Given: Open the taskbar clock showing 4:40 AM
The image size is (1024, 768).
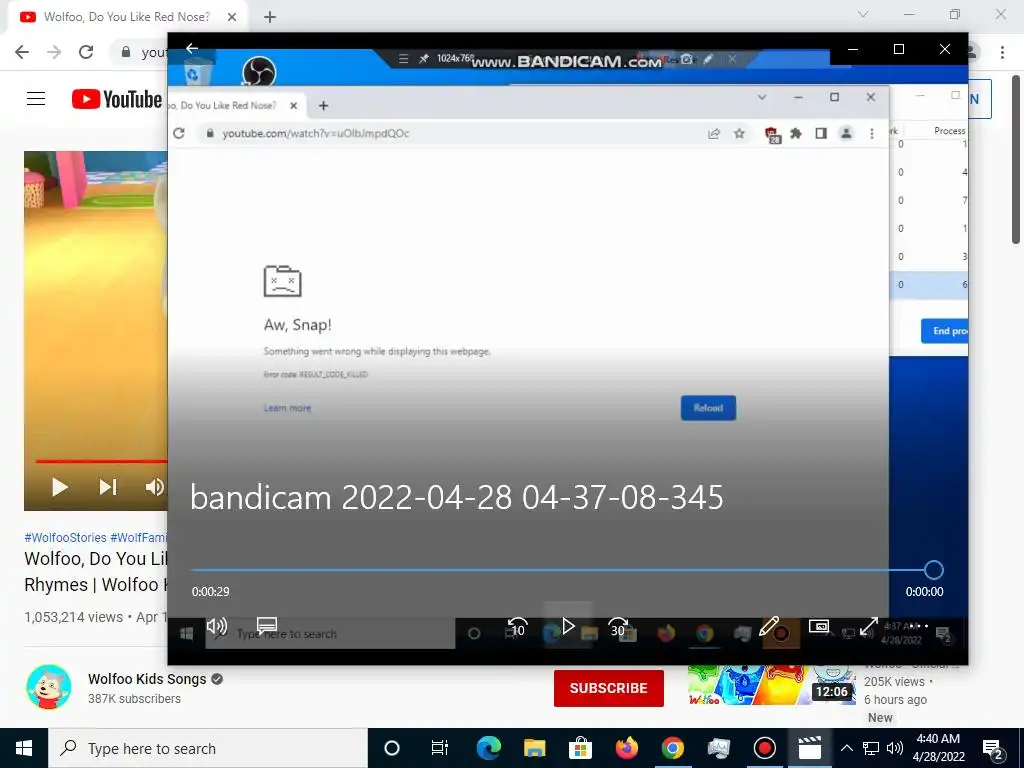Looking at the screenshot, I should point(938,748).
